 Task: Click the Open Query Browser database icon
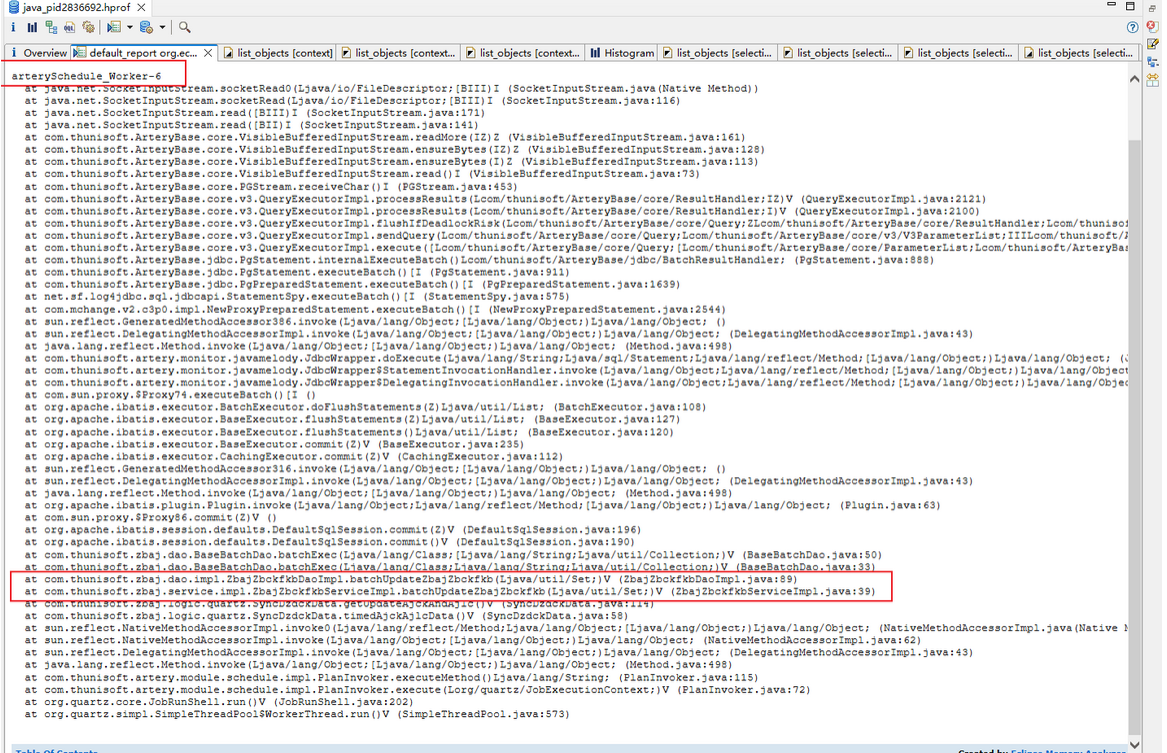click(x=146, y=28)
